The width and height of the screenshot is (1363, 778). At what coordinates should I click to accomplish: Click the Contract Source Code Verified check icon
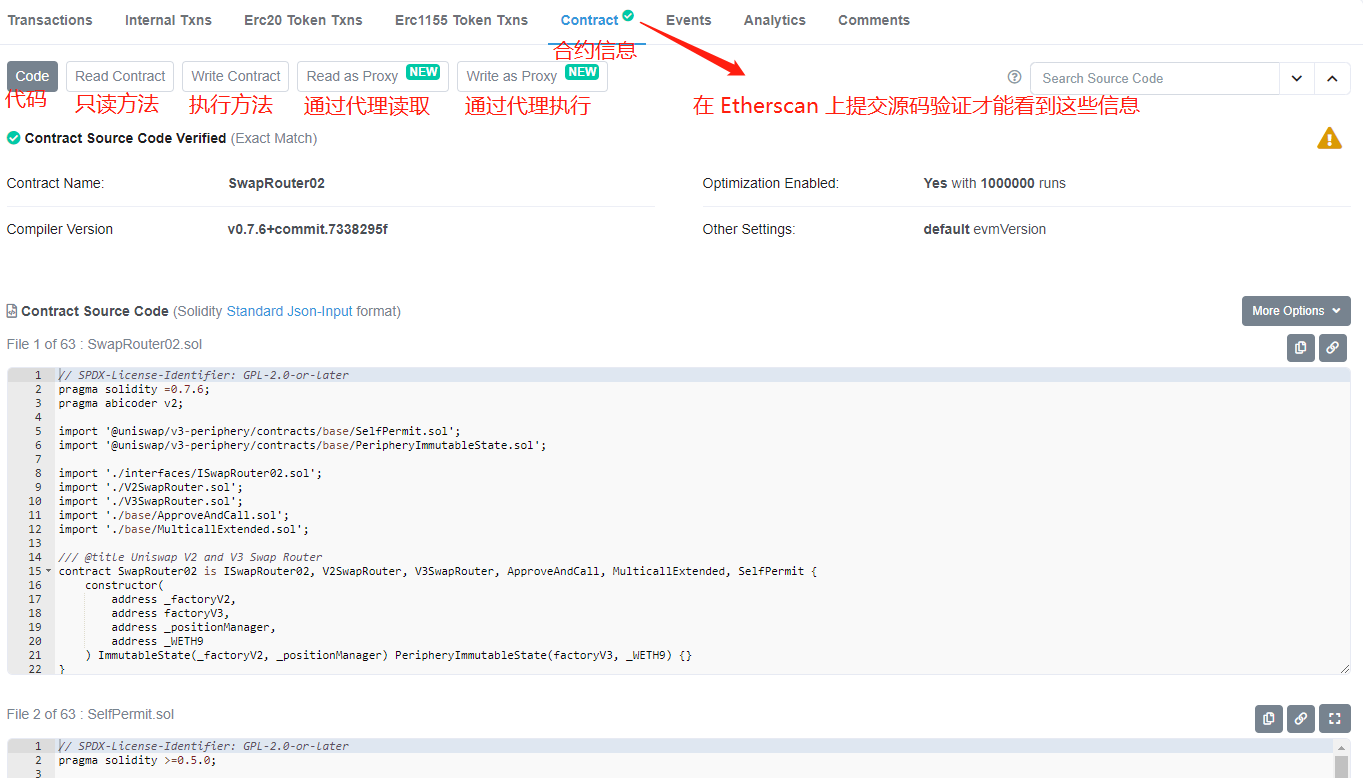[13, 138]
